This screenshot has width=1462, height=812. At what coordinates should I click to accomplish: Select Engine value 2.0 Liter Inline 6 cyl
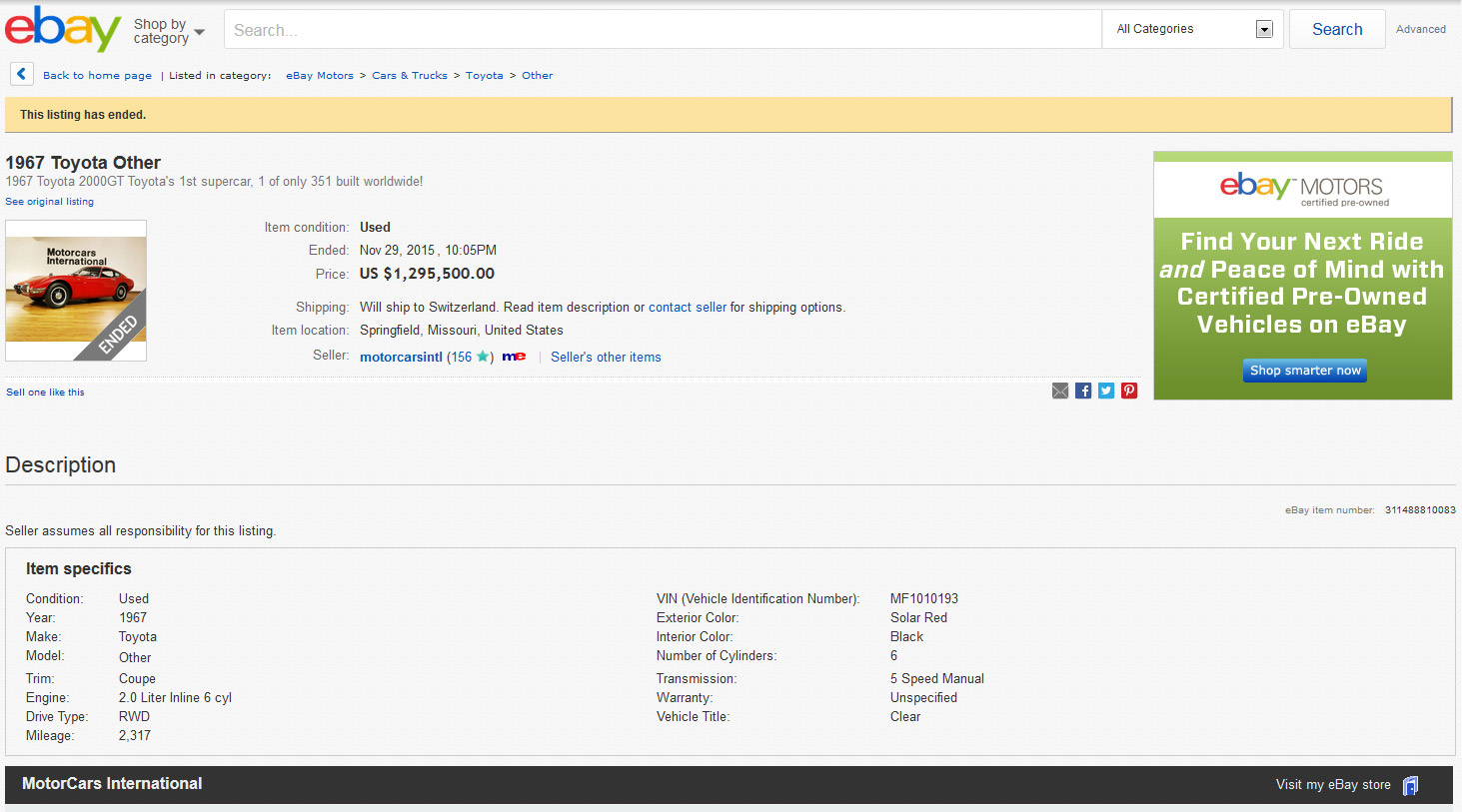tap(175, 698)
